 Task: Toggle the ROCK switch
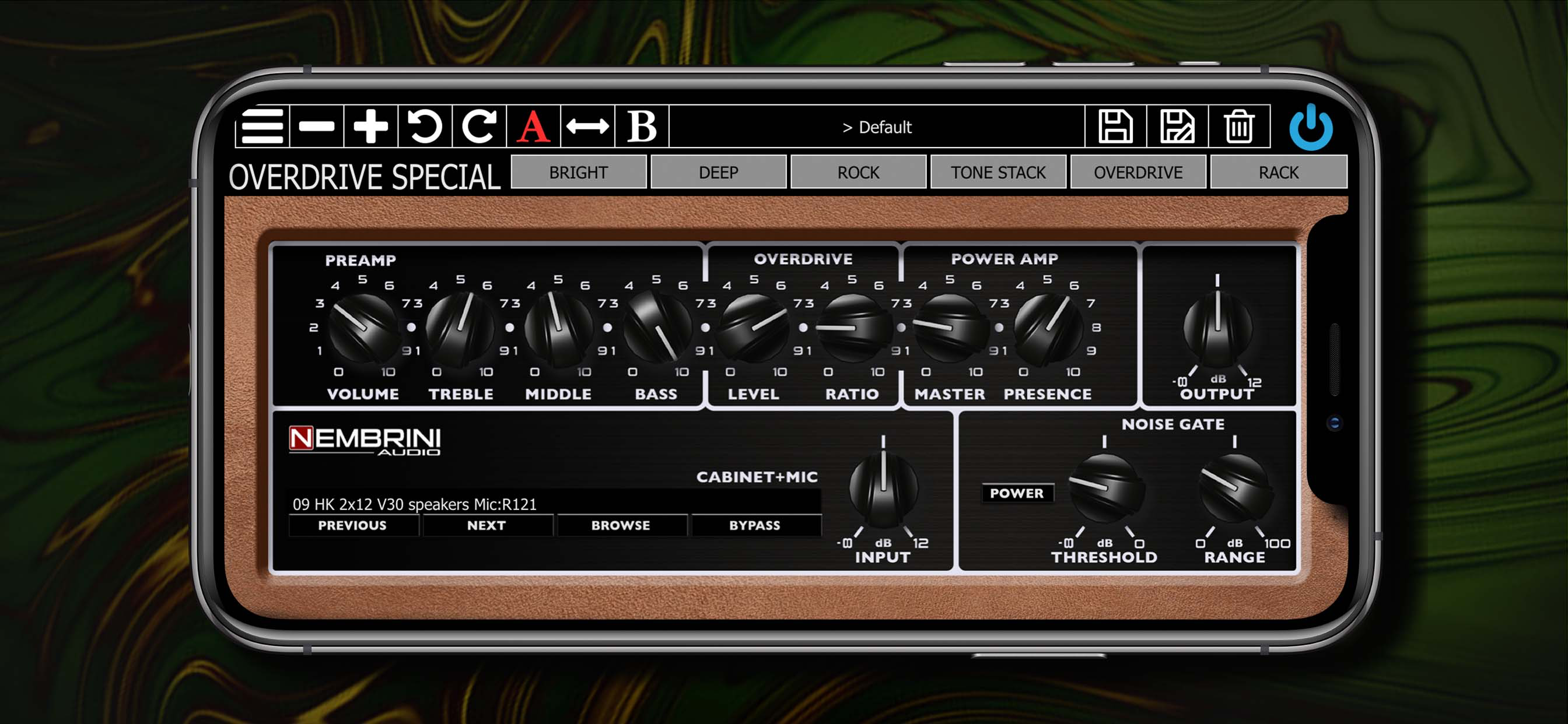coord(858,172)
